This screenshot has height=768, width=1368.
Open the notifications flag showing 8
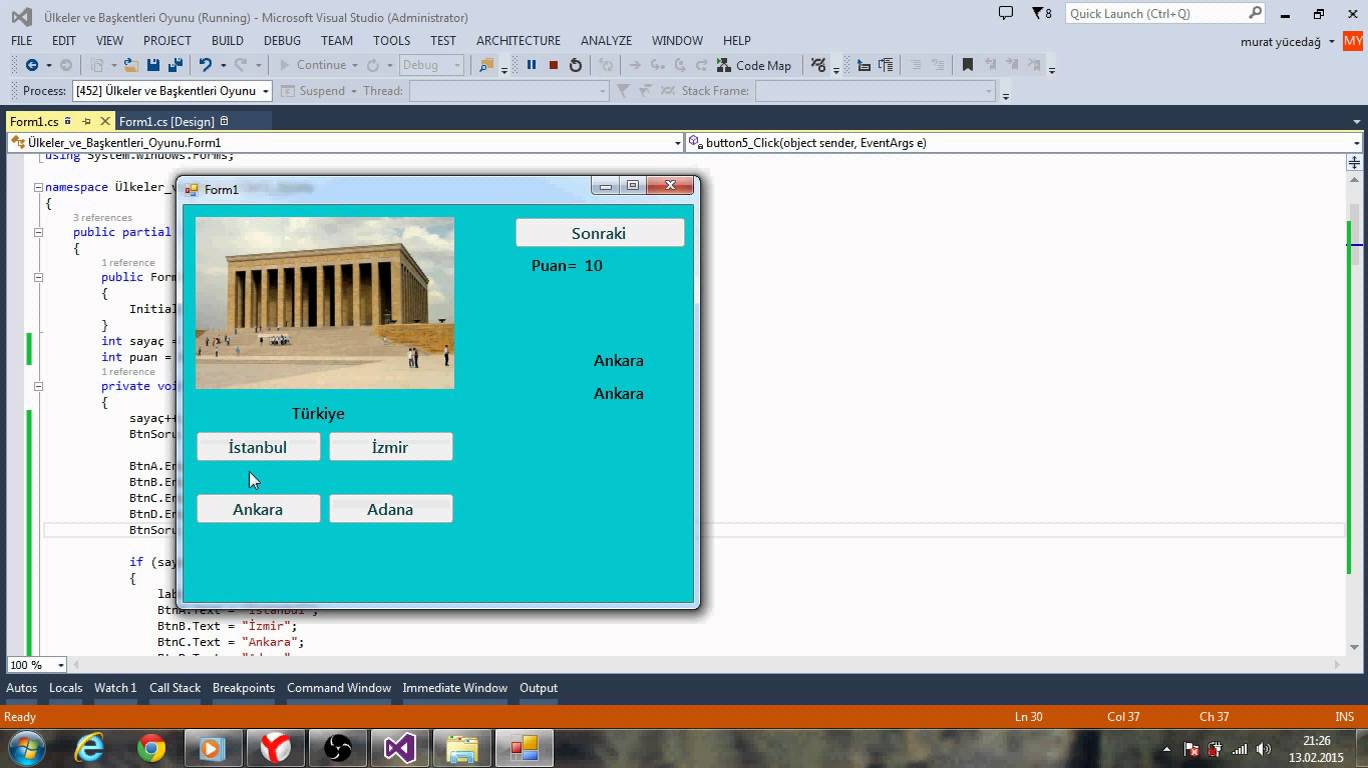point(1042,13)
